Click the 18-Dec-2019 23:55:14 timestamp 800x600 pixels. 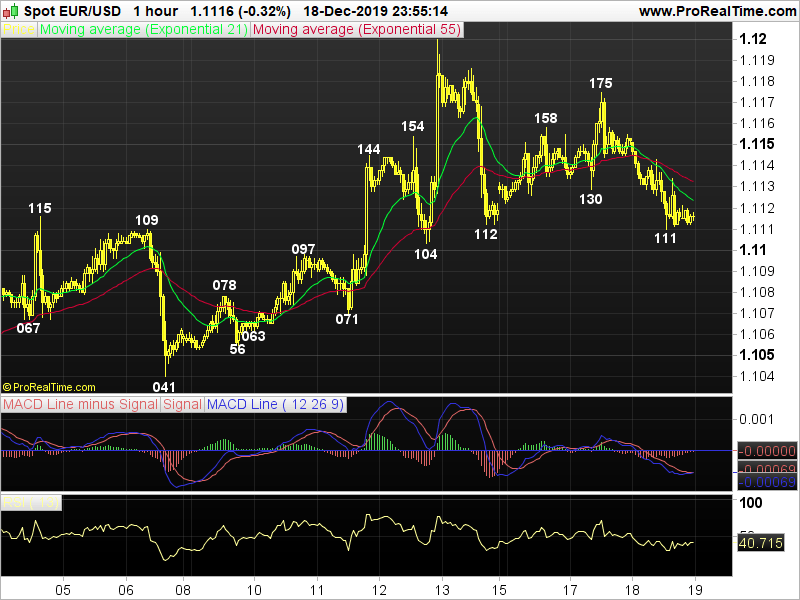(x=376, y=11)
